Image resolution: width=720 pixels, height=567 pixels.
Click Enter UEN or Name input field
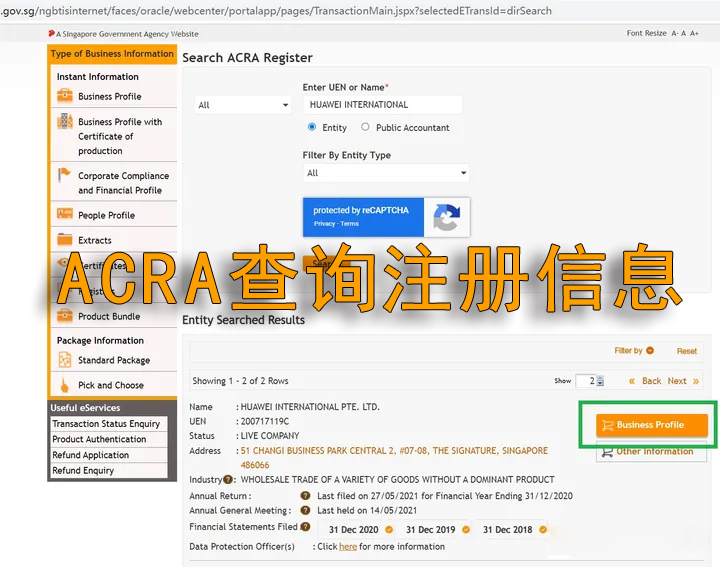tap(382, 105)
